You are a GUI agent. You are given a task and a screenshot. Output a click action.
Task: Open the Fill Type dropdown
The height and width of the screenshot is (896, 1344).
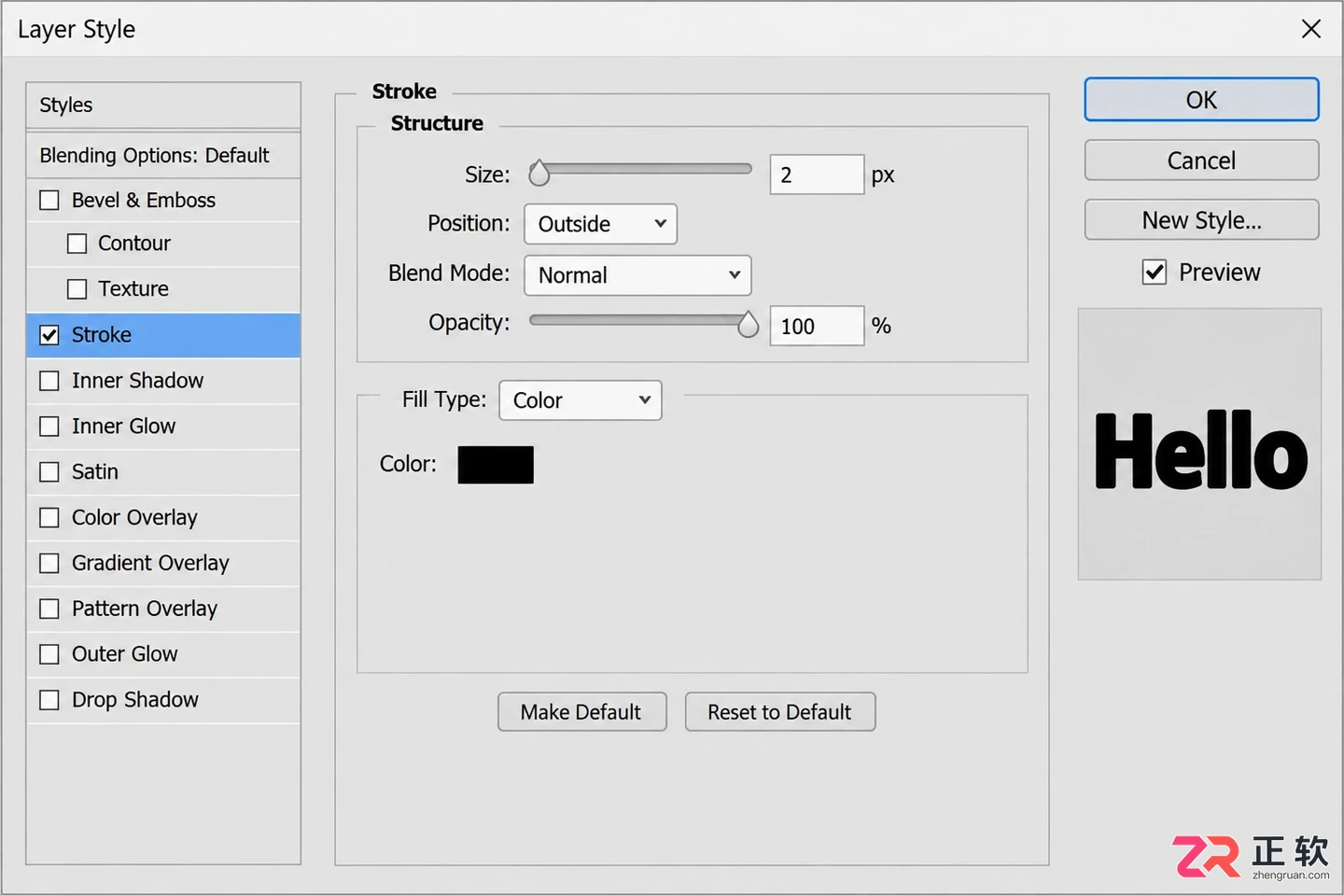[x=581, y=400]
